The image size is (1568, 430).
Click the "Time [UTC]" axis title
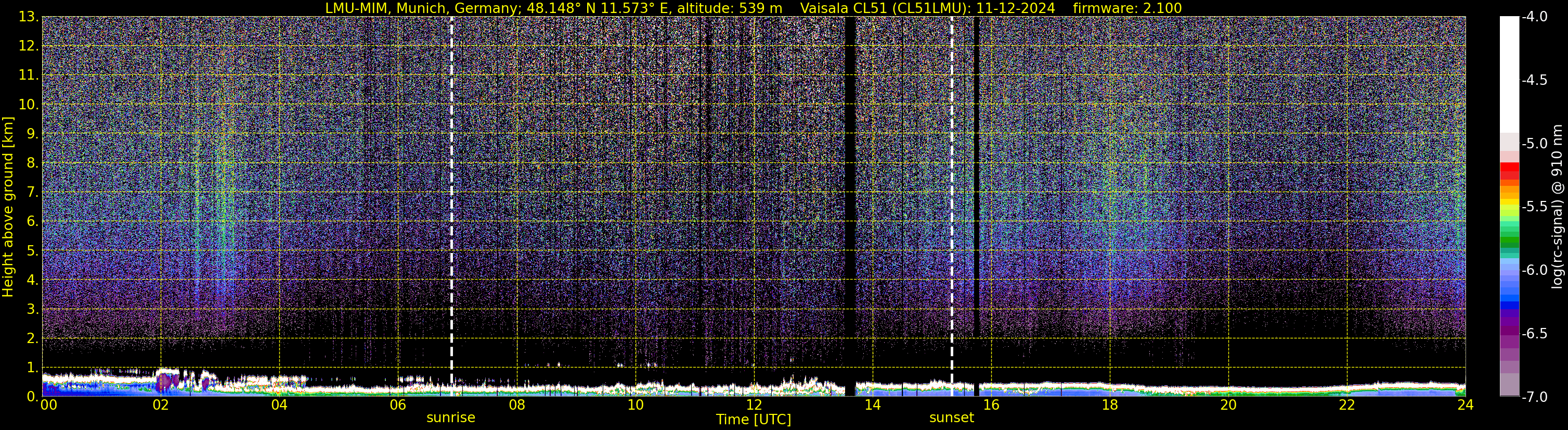pyautogui.click(x=754, y=419)
